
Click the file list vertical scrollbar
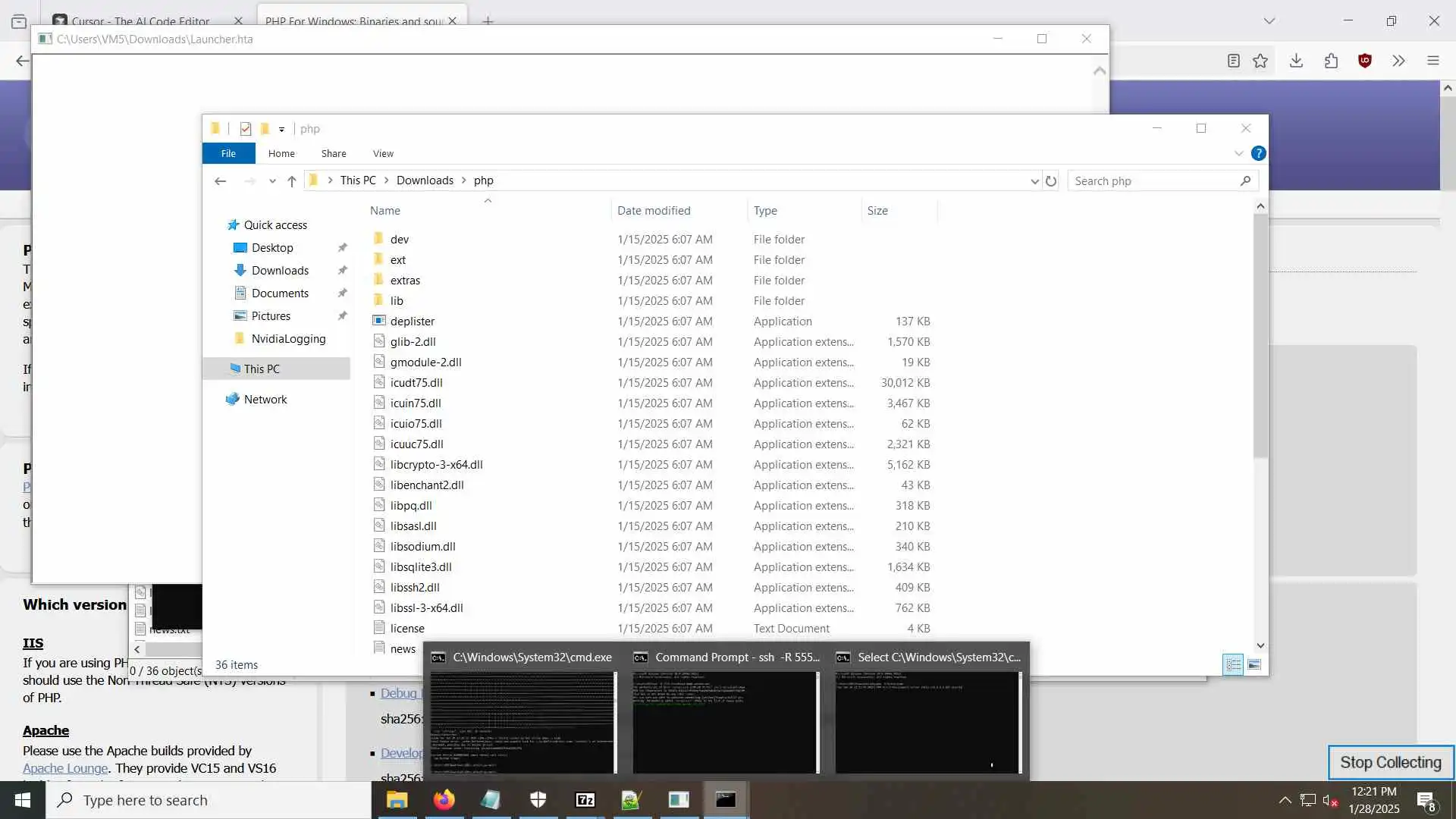(1260, 334)
